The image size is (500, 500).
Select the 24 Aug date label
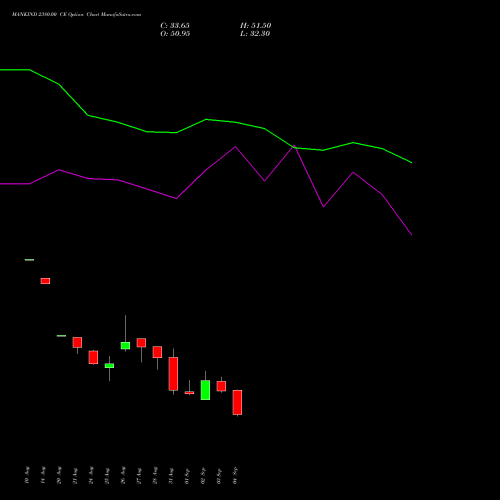click(91, 476)
